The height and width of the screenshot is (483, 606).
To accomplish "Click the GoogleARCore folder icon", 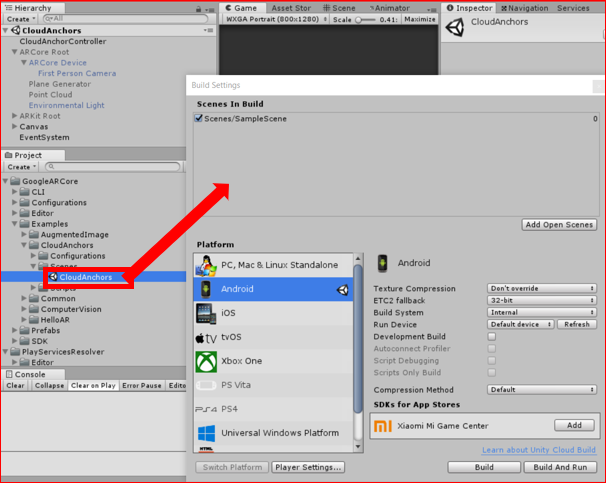I will pyautogui.click(x=15, y=181).
